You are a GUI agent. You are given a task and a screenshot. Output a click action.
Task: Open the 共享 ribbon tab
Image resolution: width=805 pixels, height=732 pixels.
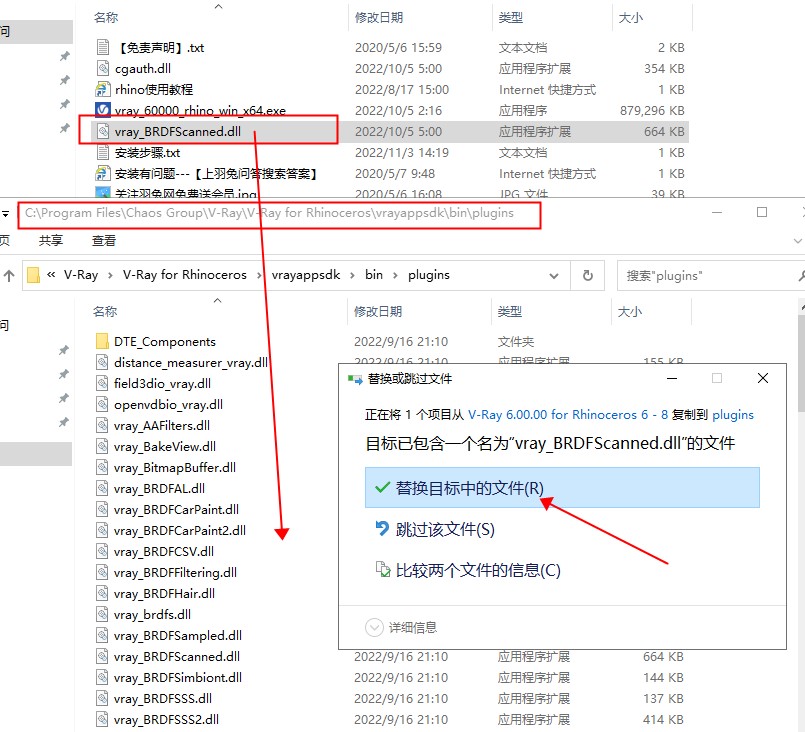pyautogui.click(x=51, y=241)
